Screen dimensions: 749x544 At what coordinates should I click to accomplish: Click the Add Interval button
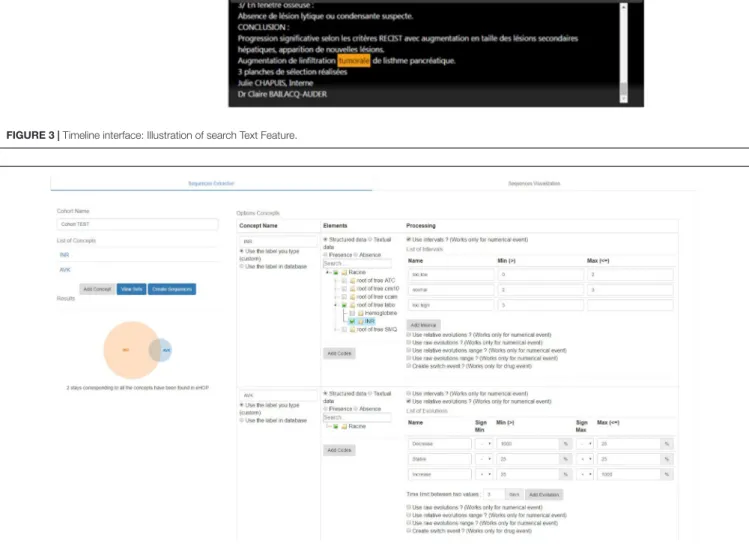click(x=423, y=325)
